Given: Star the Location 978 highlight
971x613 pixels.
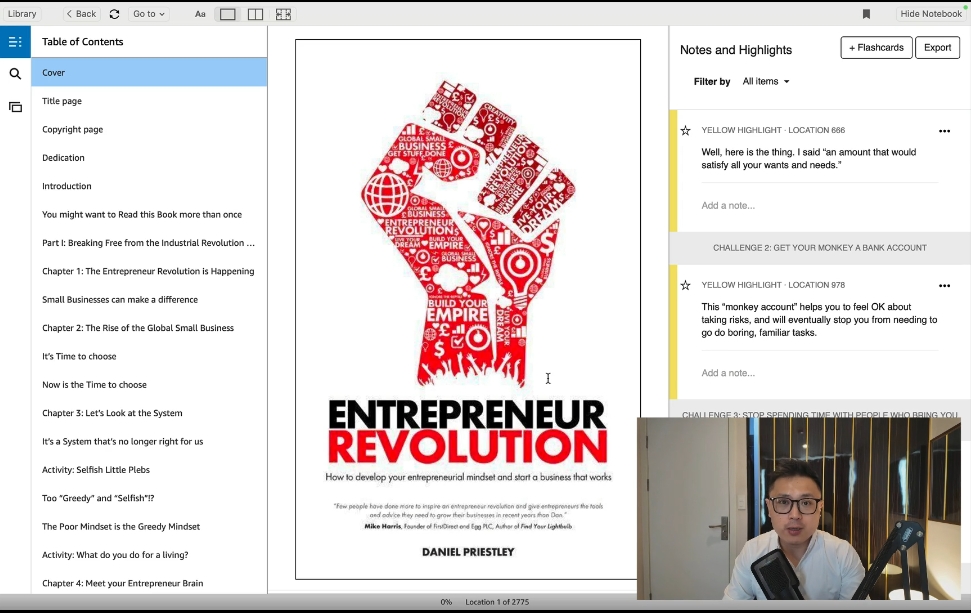Looking at the screenshot, I should pyautogui.click(x=686, y=285).
